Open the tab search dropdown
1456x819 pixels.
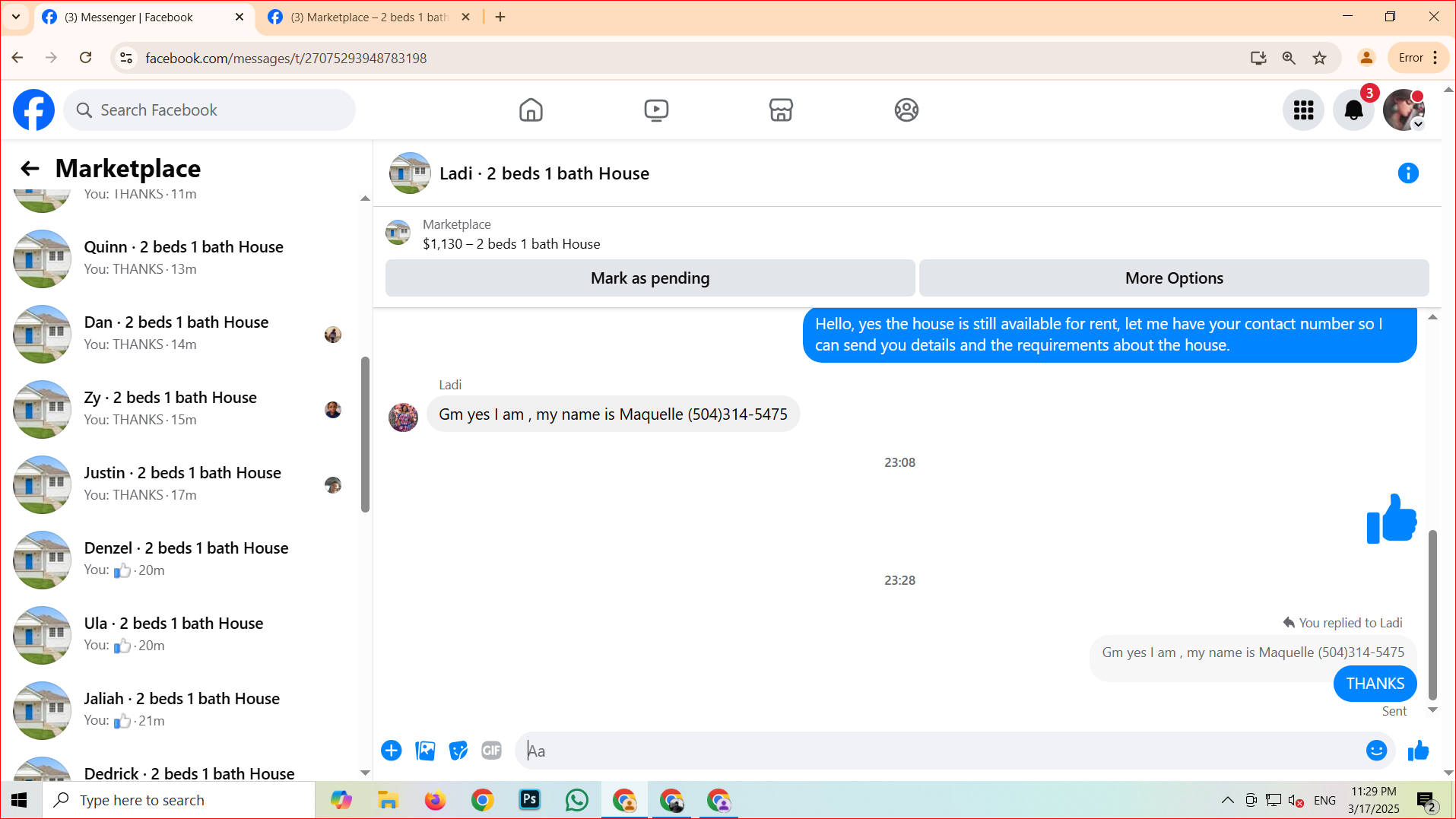click(x=16, y=17)
